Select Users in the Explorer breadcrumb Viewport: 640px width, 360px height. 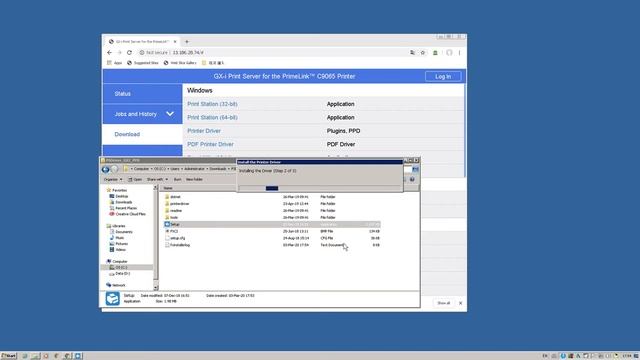[175, 169]
